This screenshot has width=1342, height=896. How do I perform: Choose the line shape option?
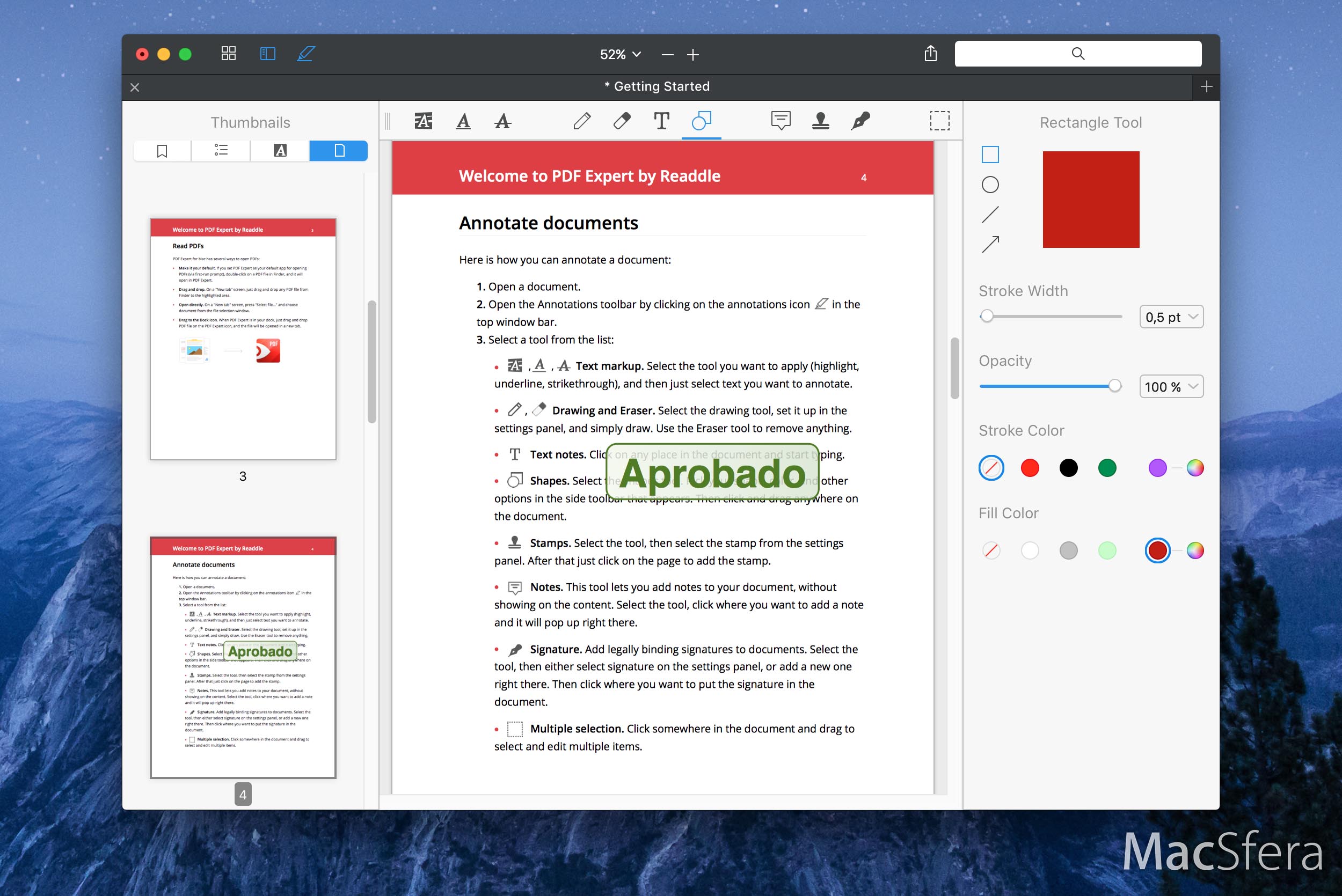pyautogui.click(x=990, y=215)
